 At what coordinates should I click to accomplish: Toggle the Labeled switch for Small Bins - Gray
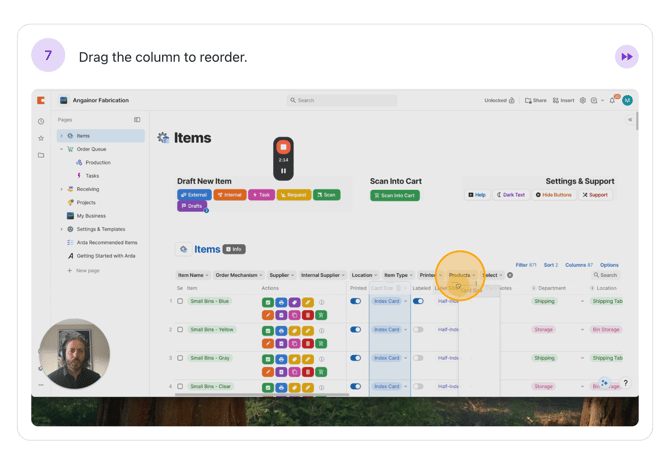pyautogui.click(x=418, y=357)
